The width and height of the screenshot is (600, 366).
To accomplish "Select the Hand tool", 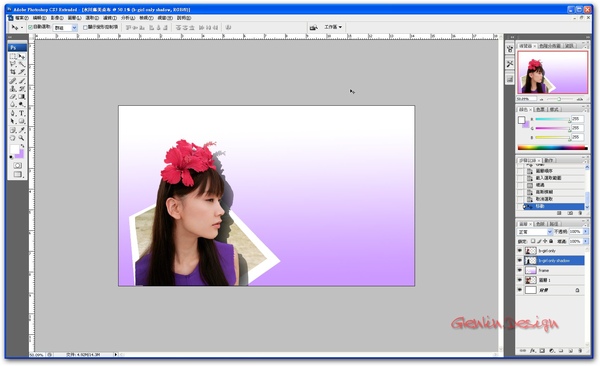I will click(13, 138).
